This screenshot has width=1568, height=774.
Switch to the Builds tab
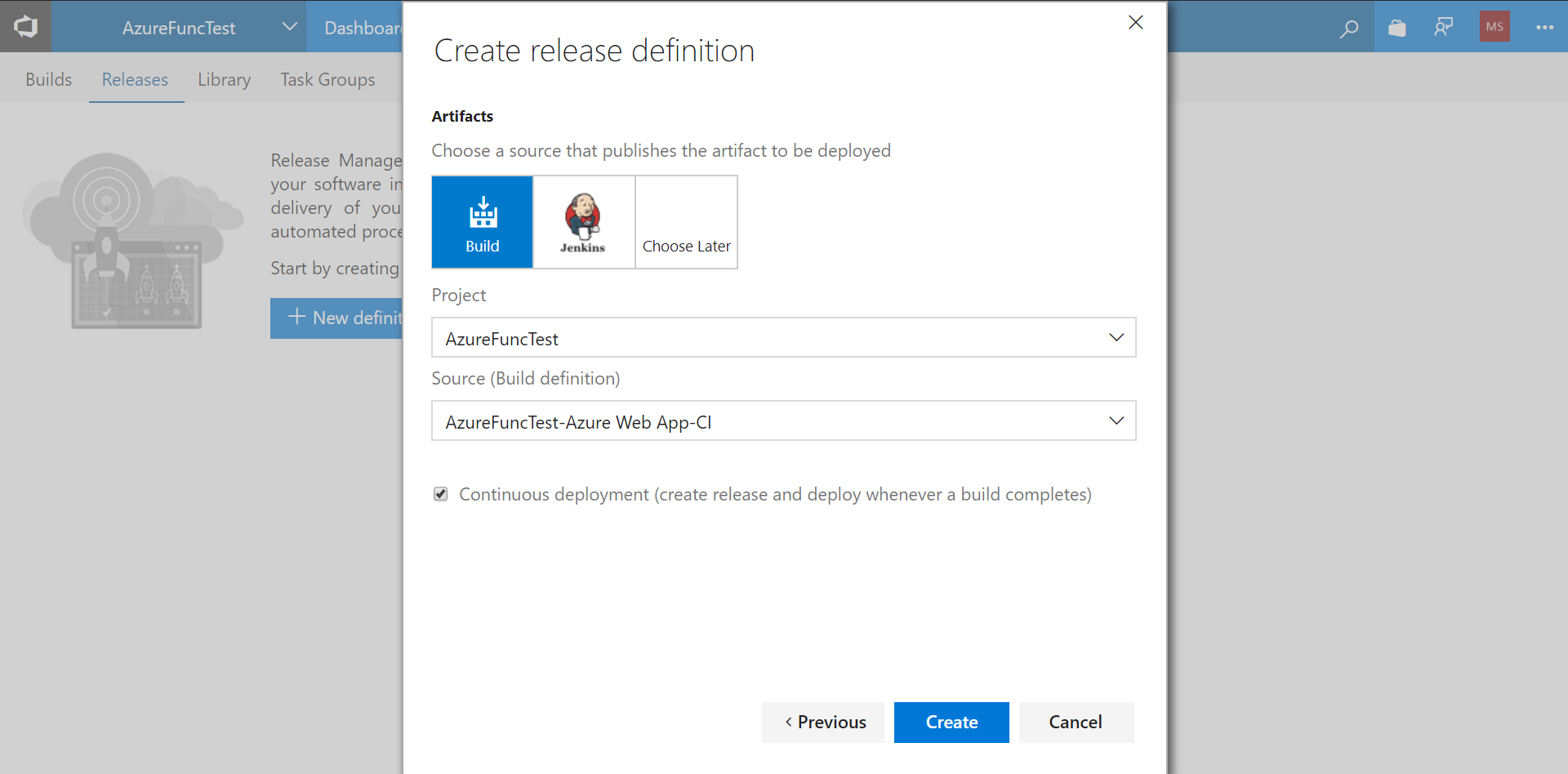[48, 79]
